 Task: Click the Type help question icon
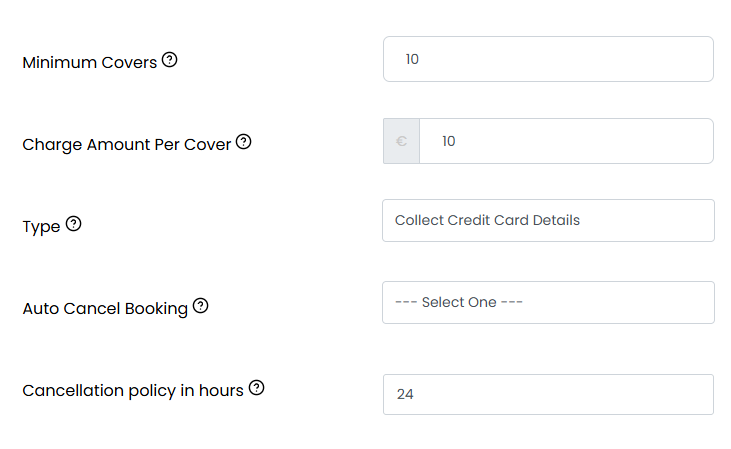click(73, 224)
